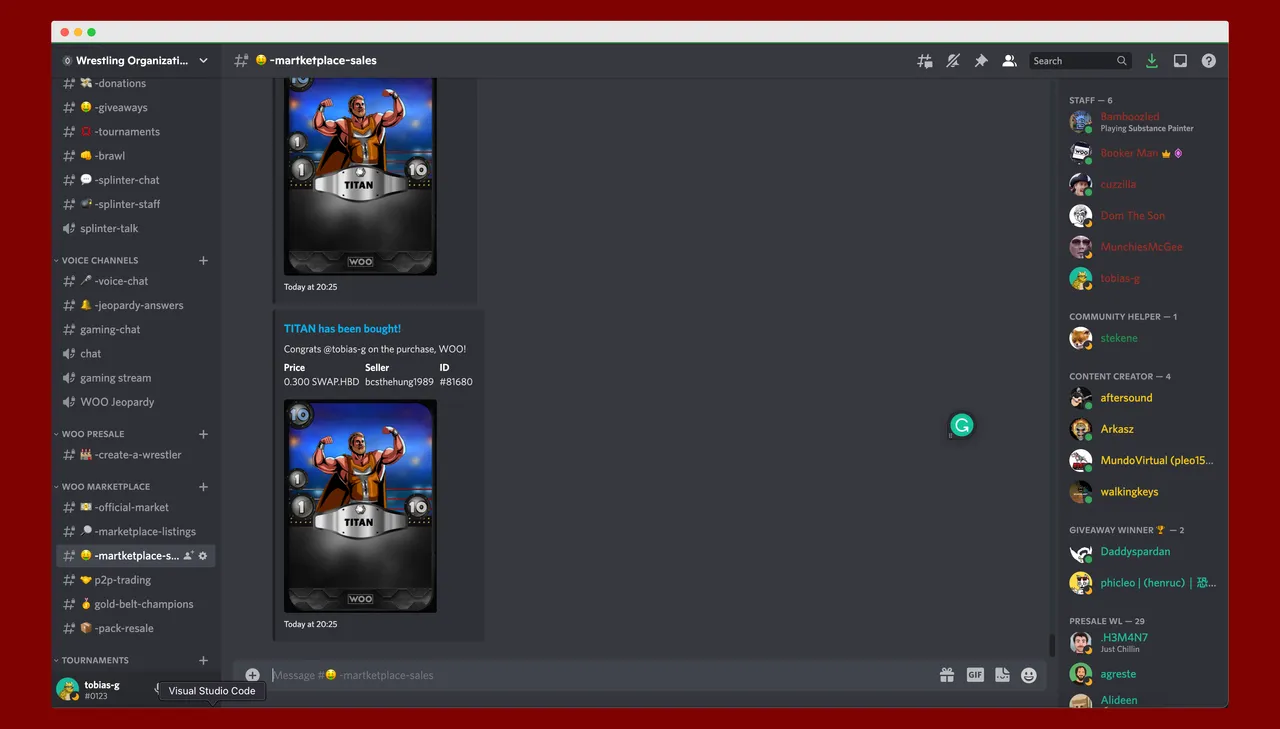Click the message input field
1280x729 pixels.
click(600, 675)
